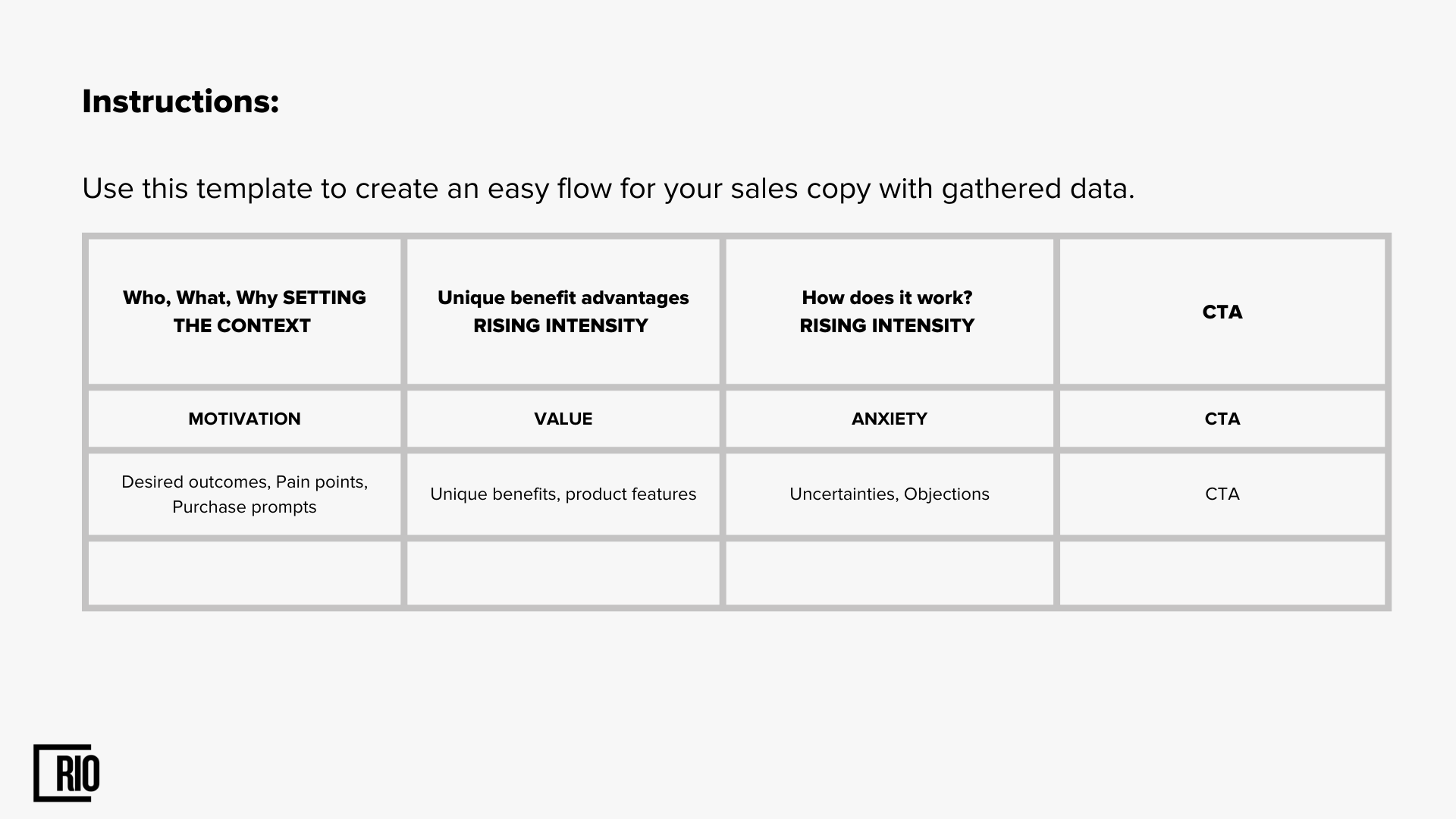Click the CTA cell beside Uncertainties, Objections
Screen dimensions: 1456x819
pyautogui.click(x=1222, y=494)
